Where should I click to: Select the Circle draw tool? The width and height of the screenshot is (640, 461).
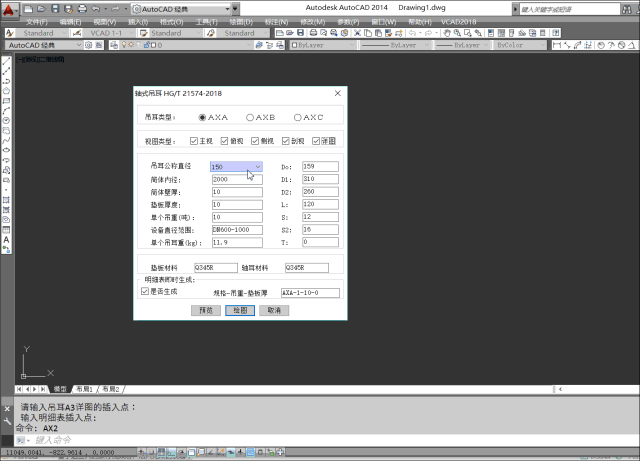pyautogui.click(x=6, y=120)
